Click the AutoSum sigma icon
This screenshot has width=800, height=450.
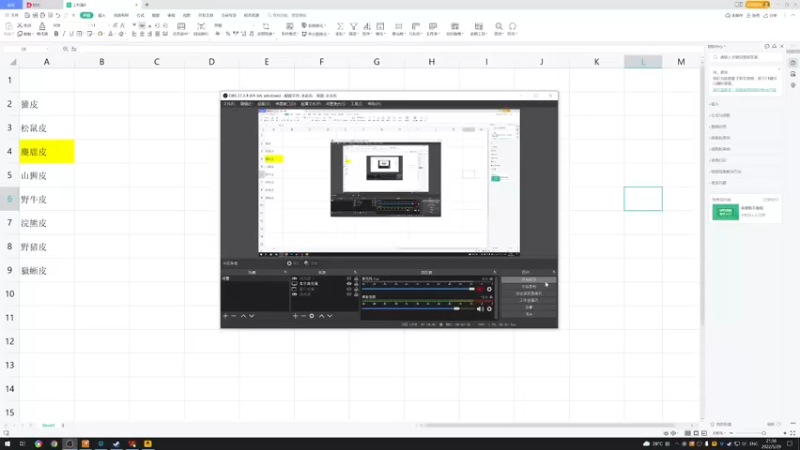point(340,26)
